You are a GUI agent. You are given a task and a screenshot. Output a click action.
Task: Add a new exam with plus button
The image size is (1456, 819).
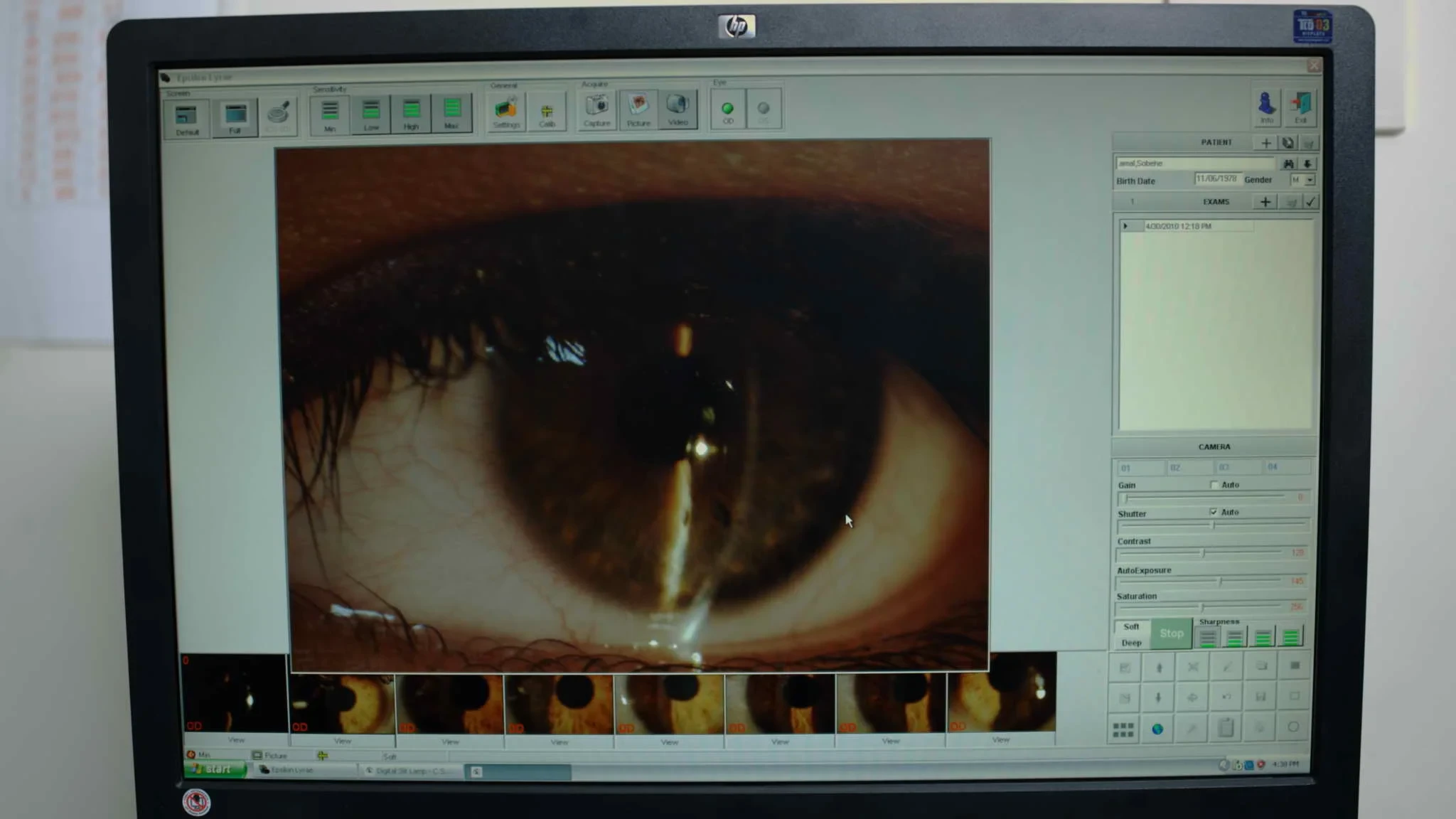point(1265,202)
